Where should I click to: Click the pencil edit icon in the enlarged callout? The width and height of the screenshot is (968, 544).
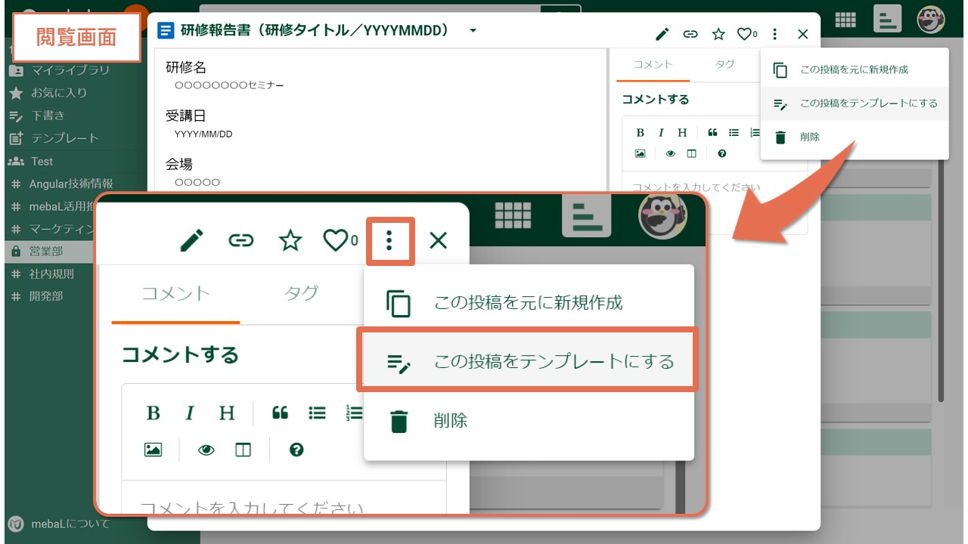[x=191, y=241]
